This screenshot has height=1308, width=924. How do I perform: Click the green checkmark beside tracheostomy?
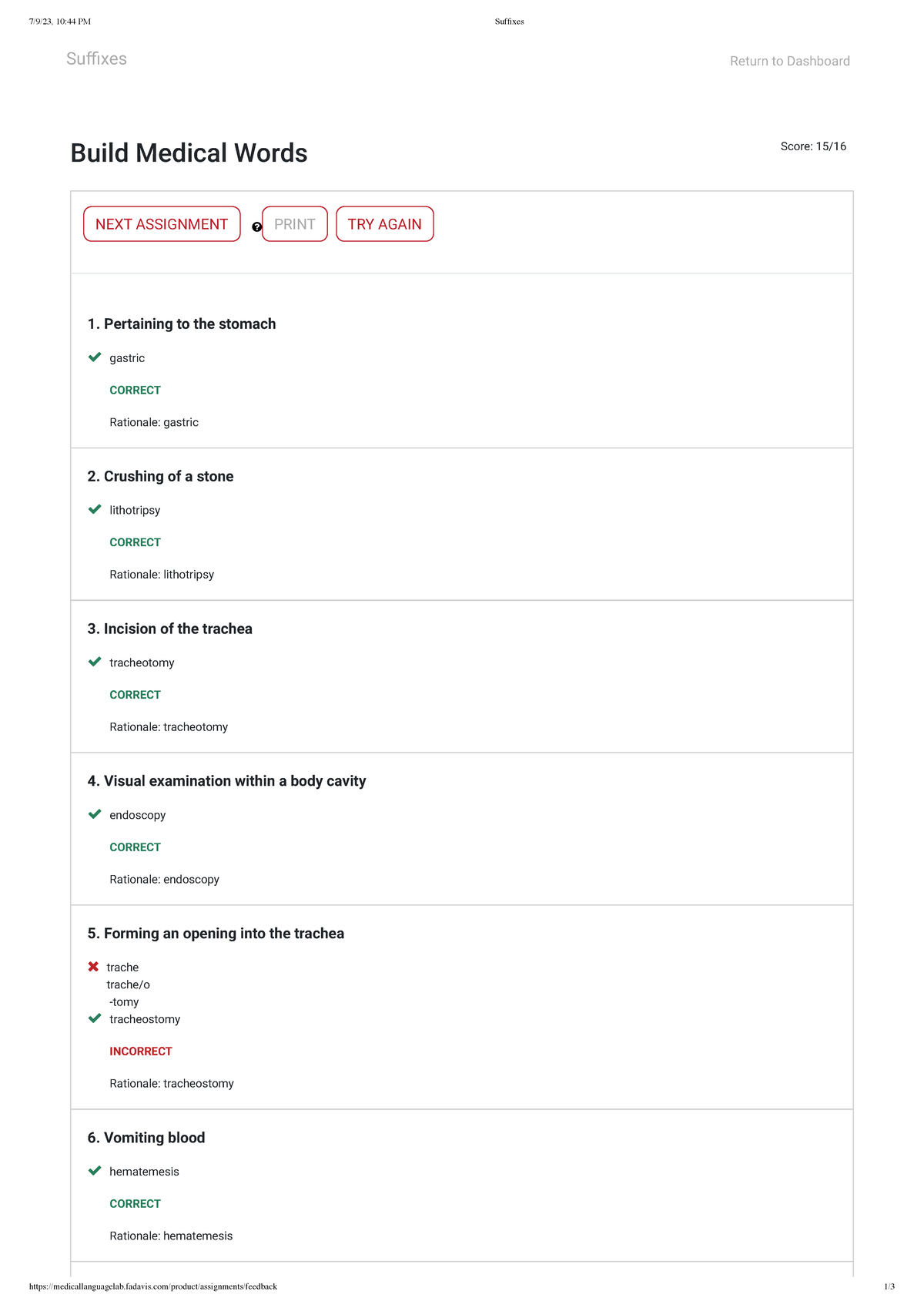95,1018
